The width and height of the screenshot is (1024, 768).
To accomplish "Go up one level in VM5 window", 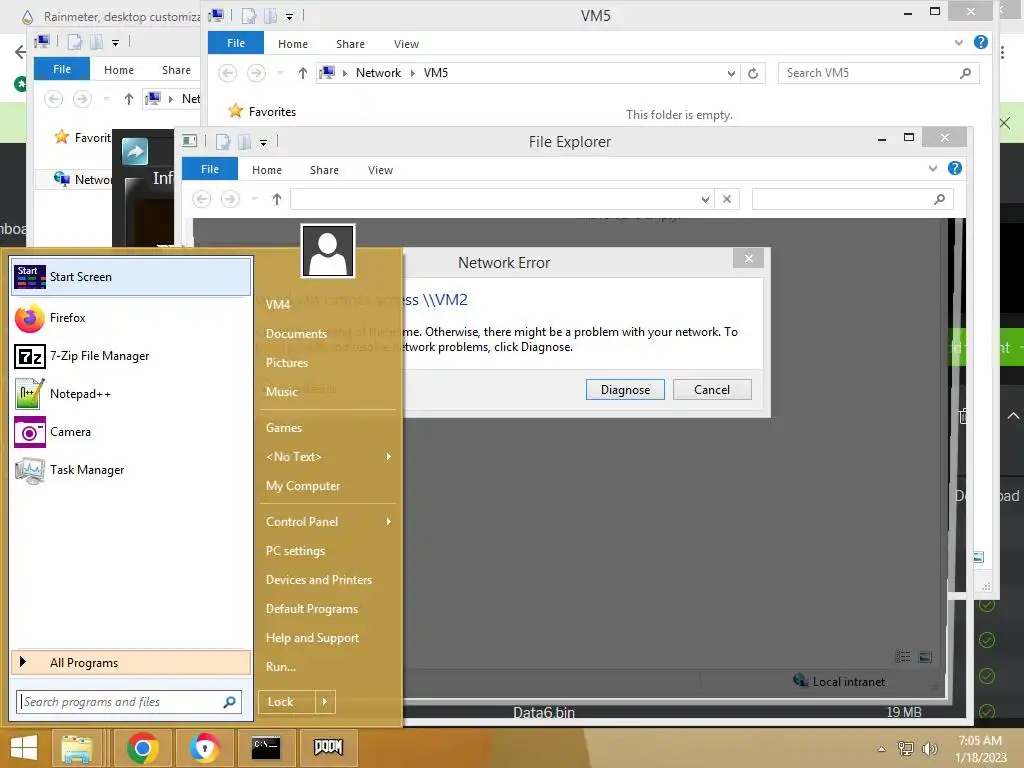I will coord(302,73).
